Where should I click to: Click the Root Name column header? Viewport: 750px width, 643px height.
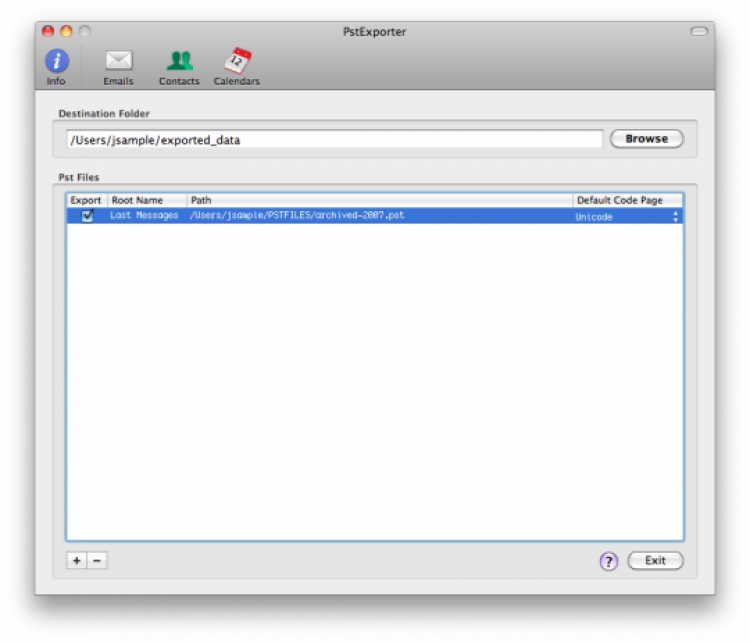147,200
